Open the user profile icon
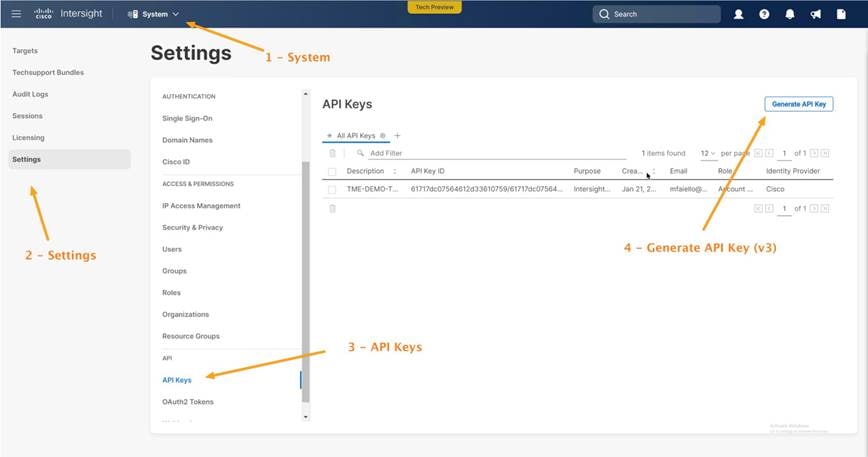The height and width of the screenshot is (457, 868). point(738,14)
